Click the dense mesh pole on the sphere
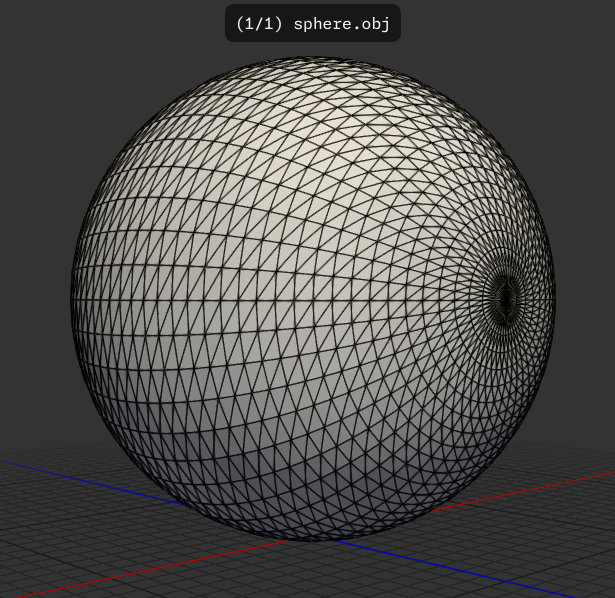 click(x=506, y=299)
